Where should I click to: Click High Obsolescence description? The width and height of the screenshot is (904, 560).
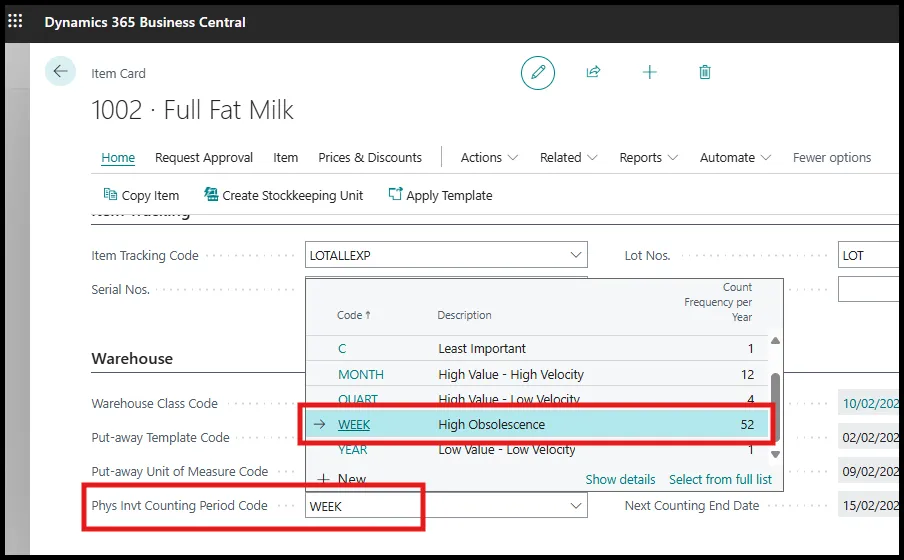click(491, 424)
